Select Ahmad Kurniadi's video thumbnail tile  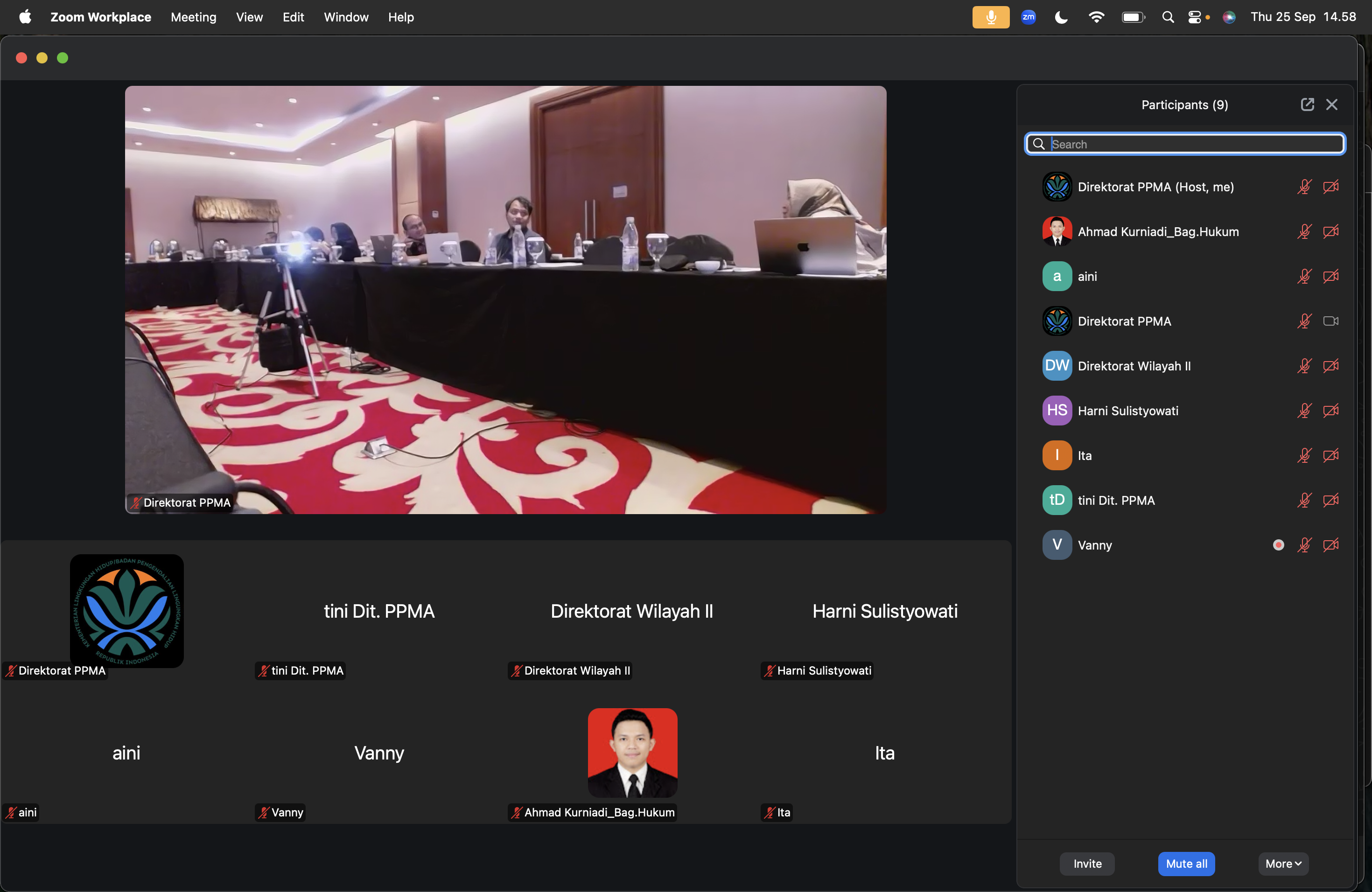tap(632, 752)
